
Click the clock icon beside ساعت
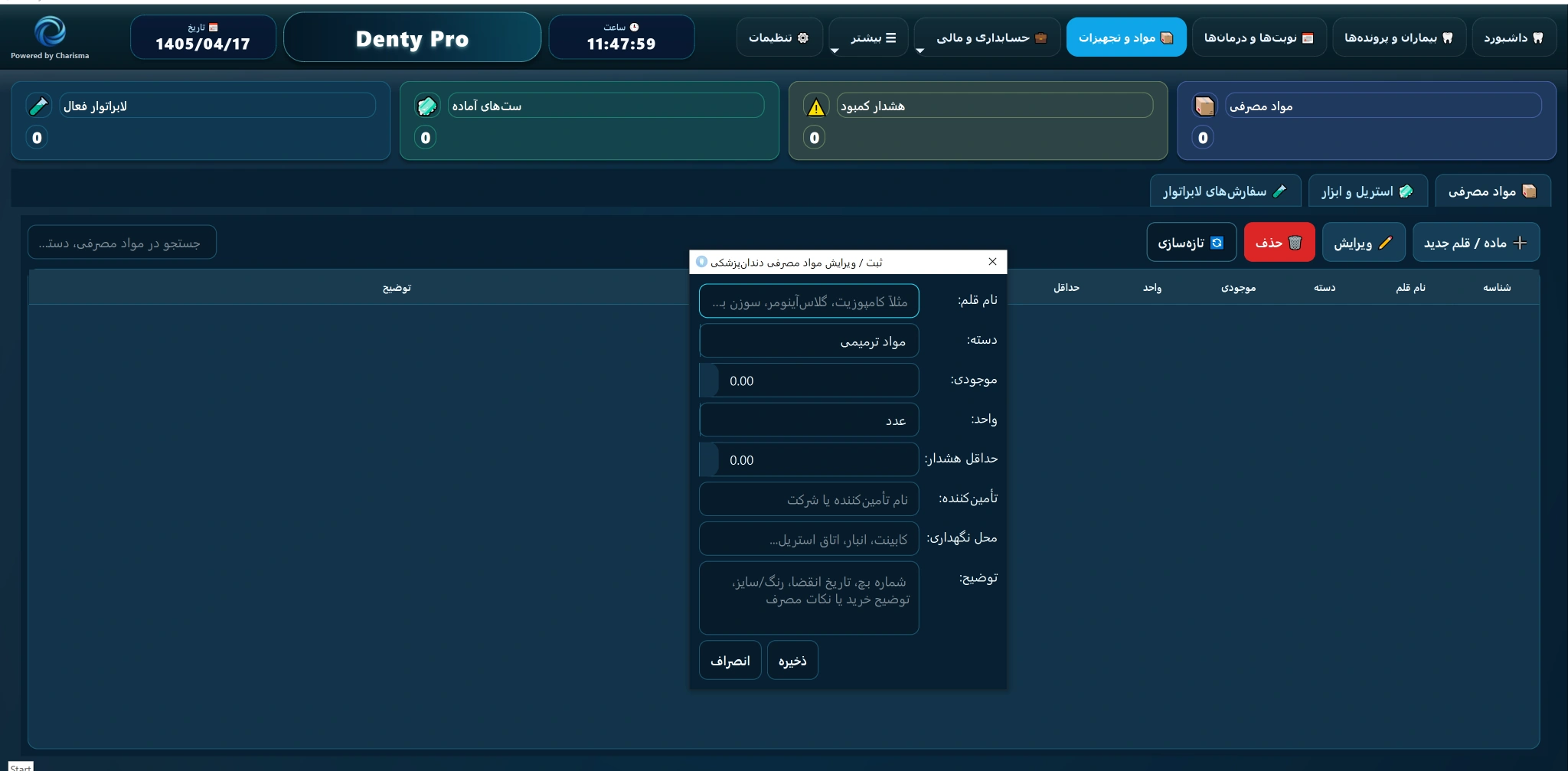tap(634, 28)
